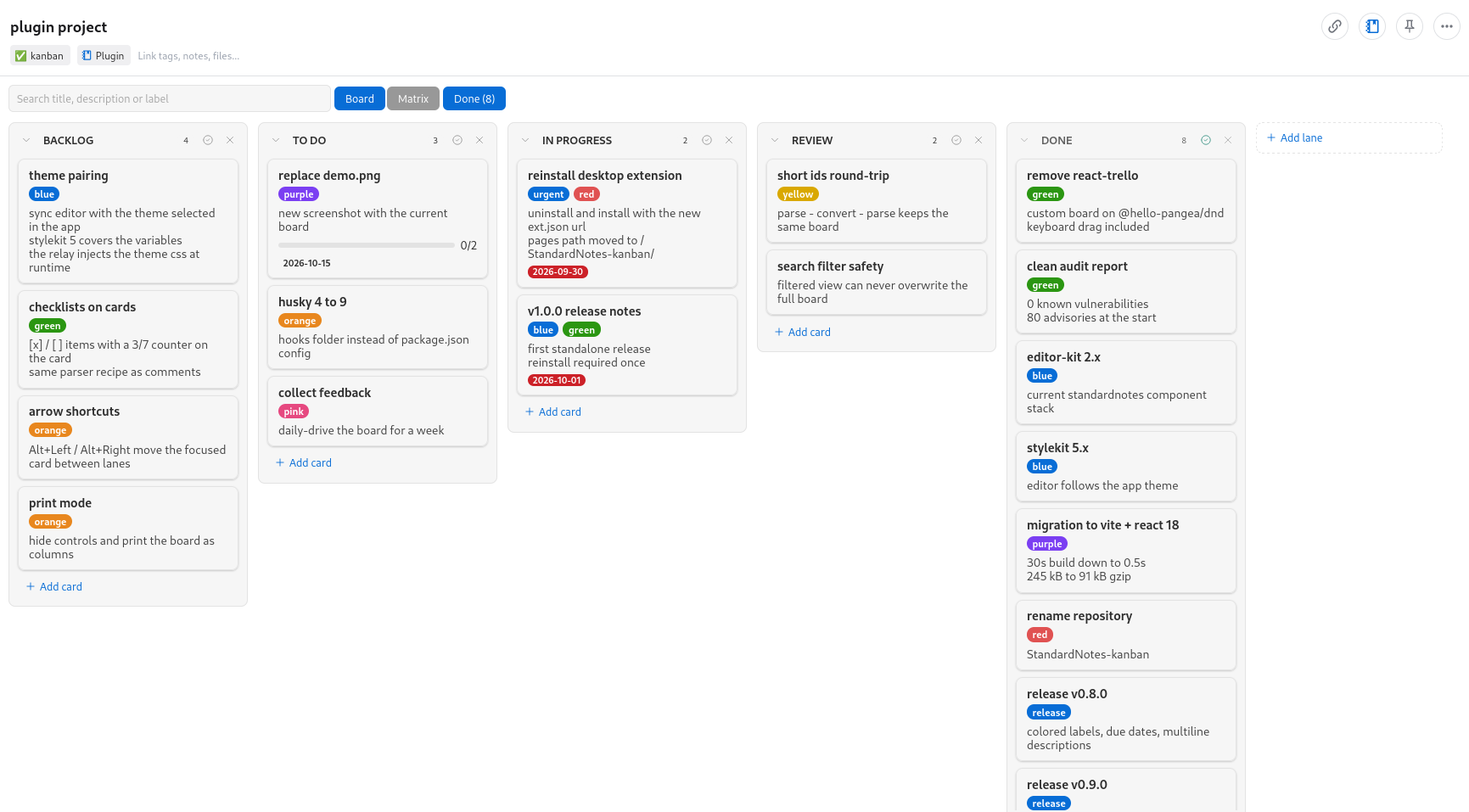
Task: Click the plus icon beside Add lane
Action: (x=1271, y=137)
